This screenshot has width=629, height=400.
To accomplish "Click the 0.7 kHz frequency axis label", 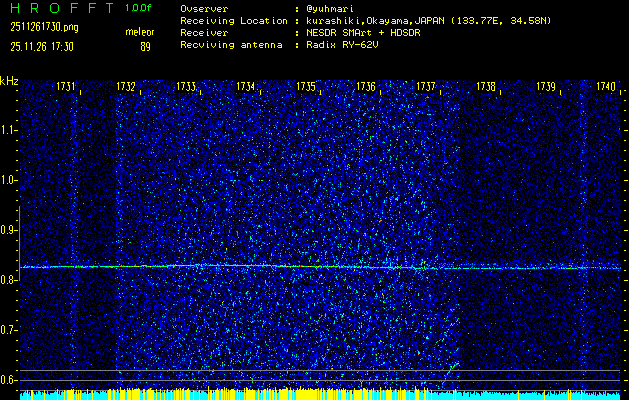I will coord(9,330).
